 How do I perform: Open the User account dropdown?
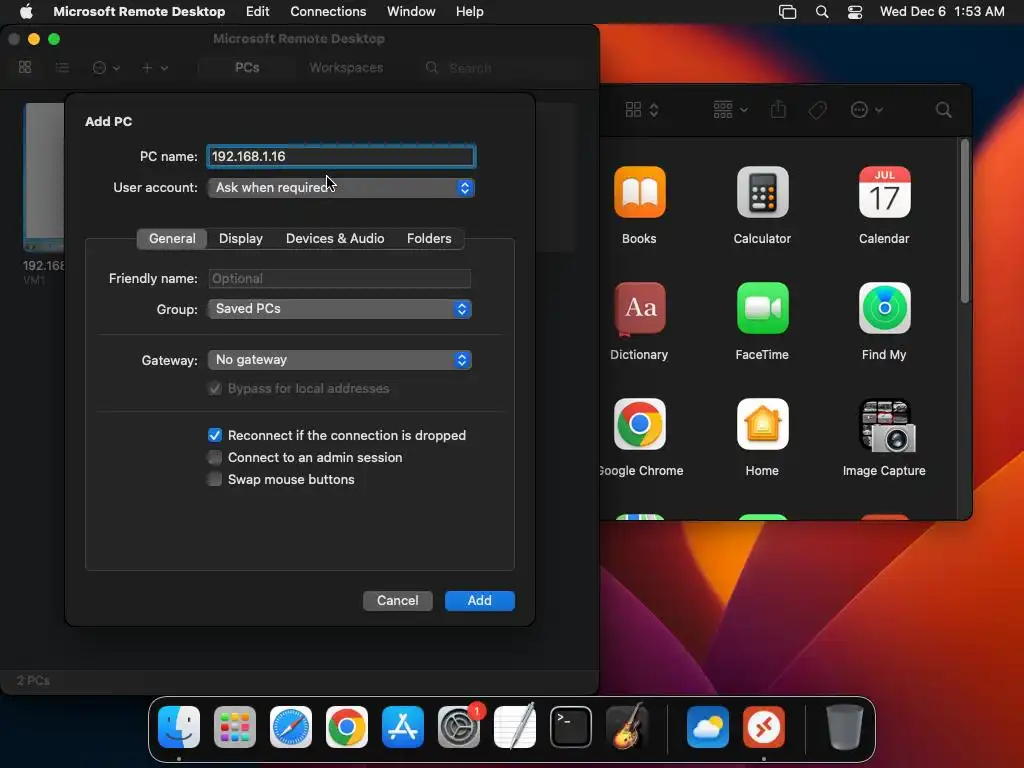point(342,187)
